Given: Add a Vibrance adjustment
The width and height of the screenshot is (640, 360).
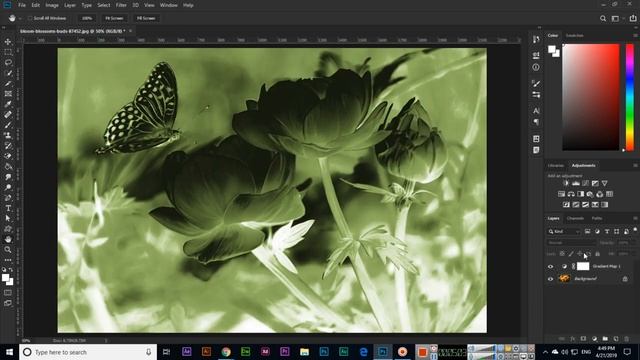Looking at the screenshot, I should [x=604, y=183].
